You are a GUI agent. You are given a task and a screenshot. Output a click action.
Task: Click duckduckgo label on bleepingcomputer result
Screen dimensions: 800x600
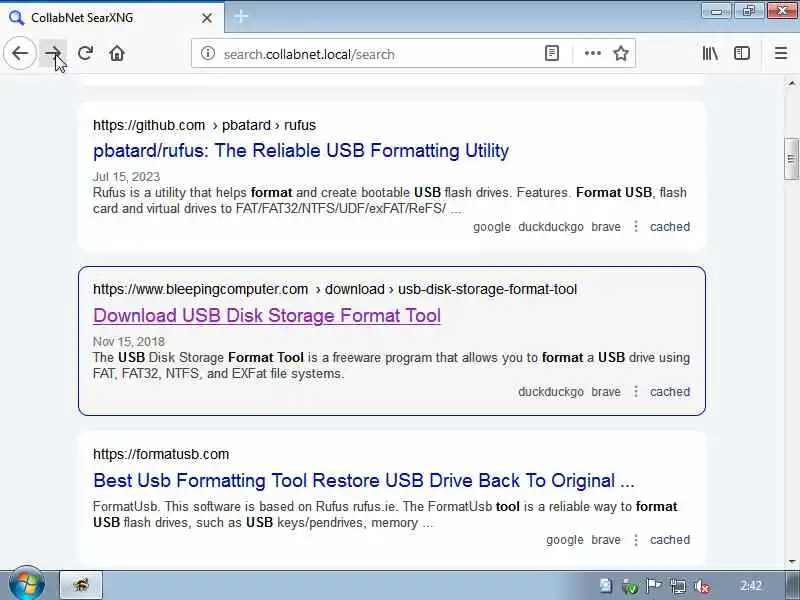(551, 392)
